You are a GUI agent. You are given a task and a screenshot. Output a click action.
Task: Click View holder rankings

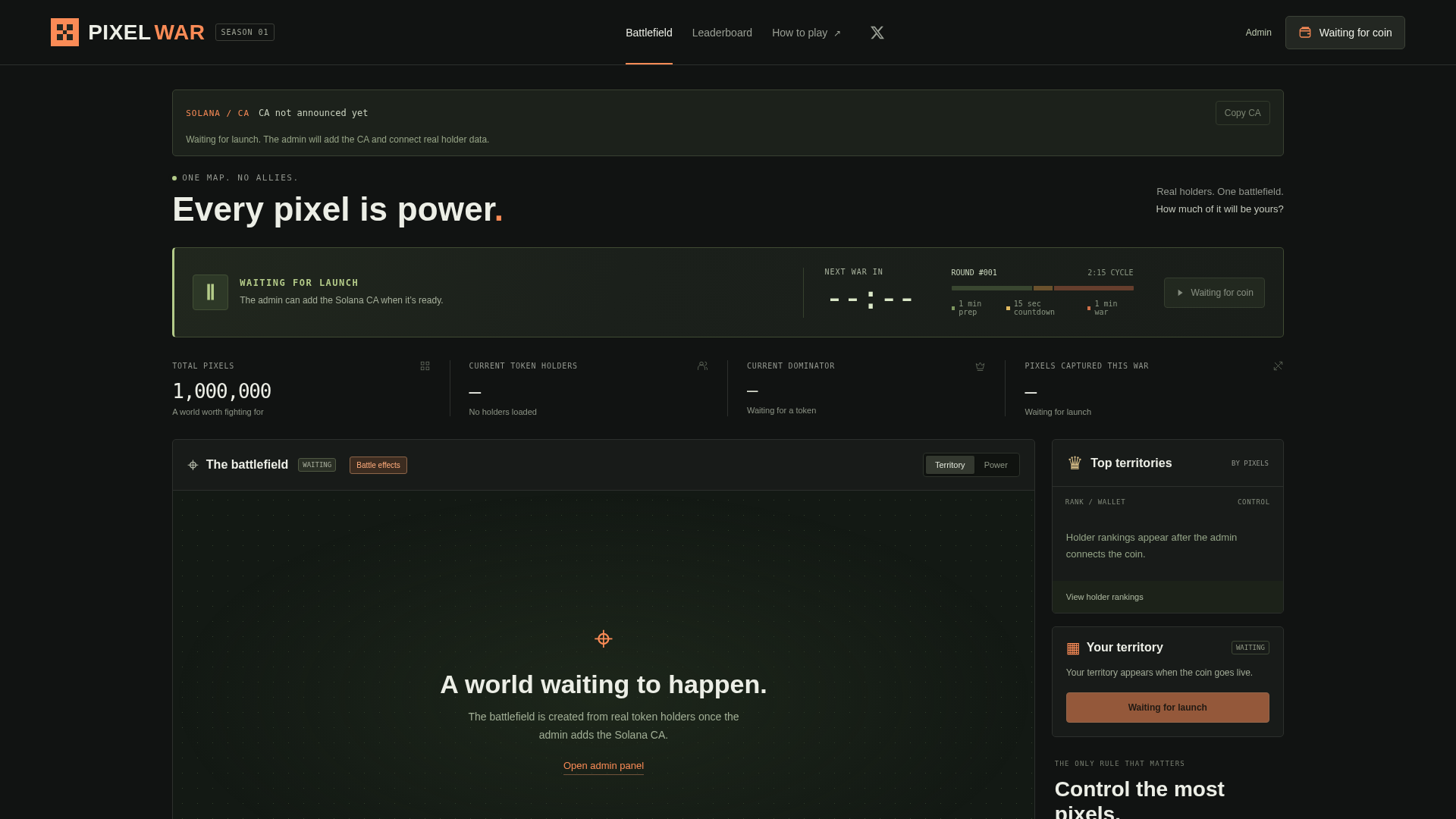1104,597
